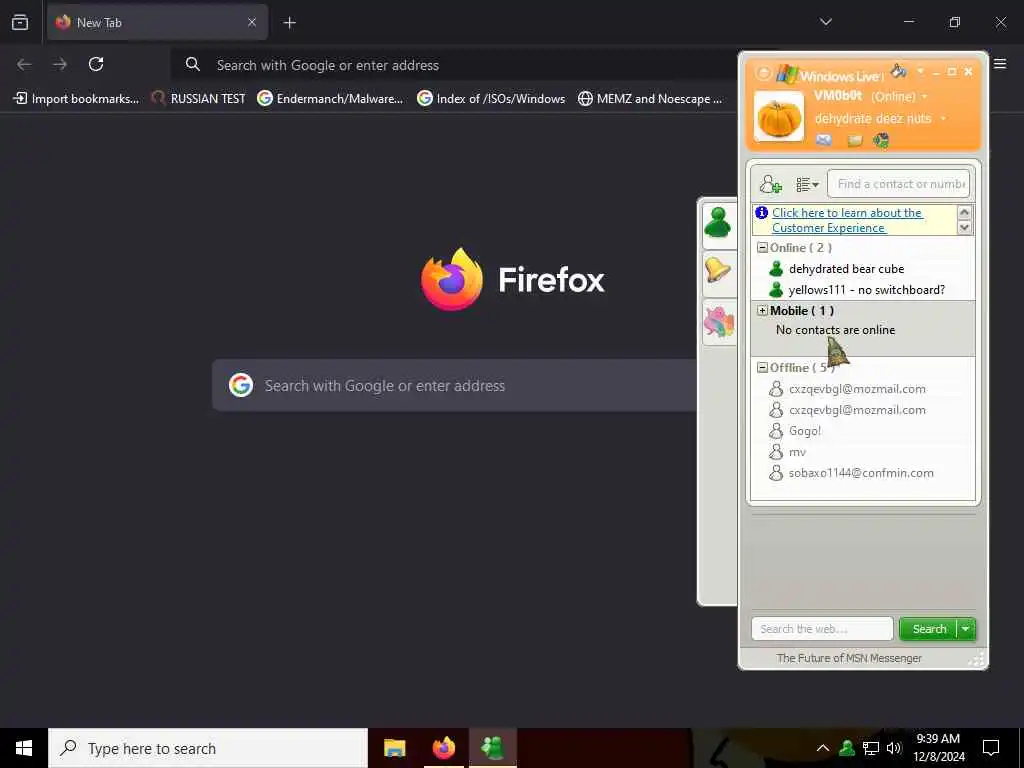Expand the Mobile contacts group
The image size is (1024, 768).
(761, 310)
